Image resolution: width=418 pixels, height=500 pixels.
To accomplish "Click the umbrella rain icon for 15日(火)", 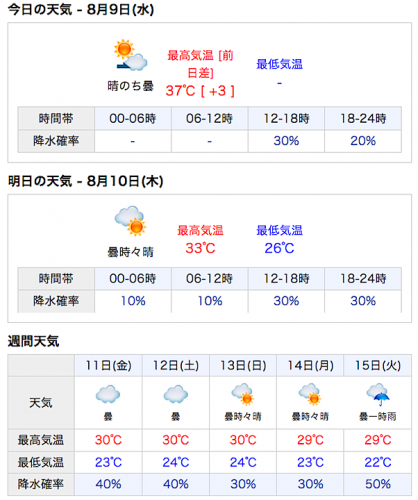I will pyautogui.click(x=378, y=395).
